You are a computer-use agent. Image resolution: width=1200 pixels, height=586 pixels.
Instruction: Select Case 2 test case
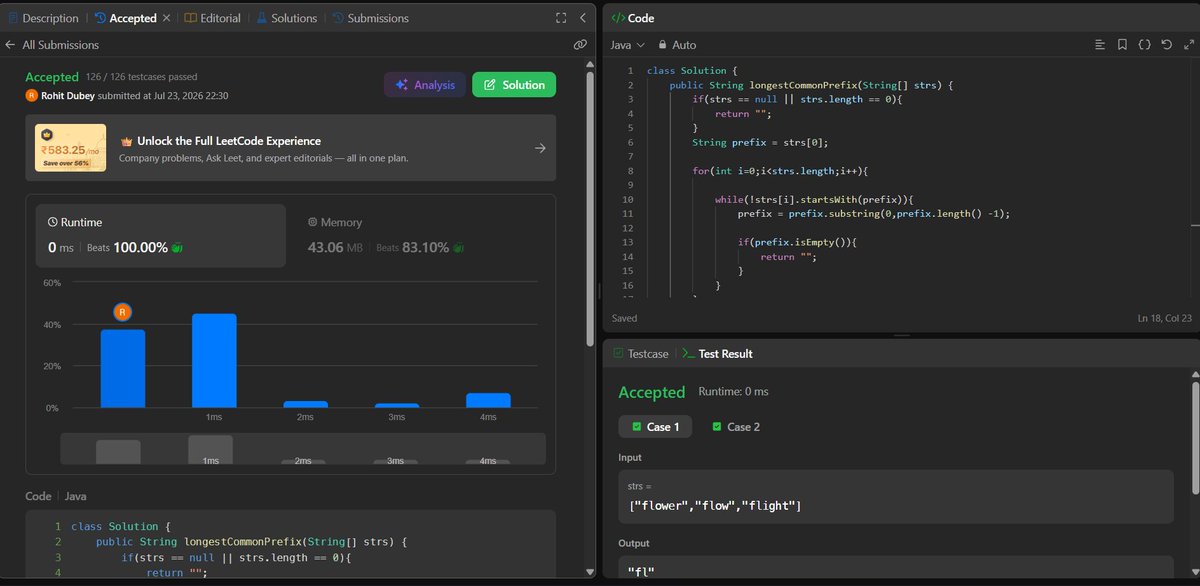(x=736, y=427)
